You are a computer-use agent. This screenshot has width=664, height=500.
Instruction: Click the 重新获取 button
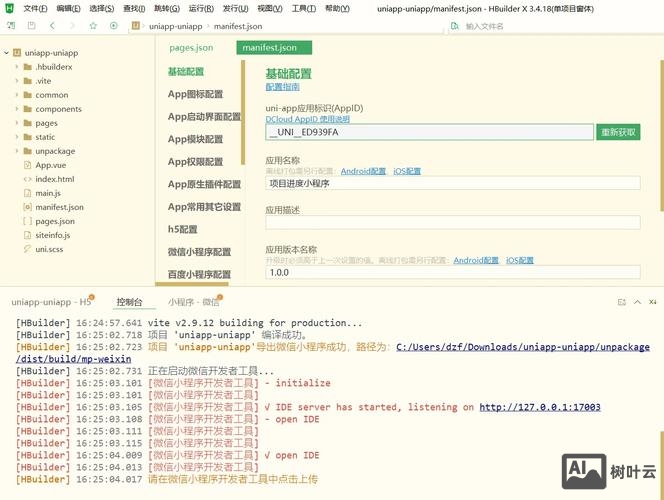pyautogui.click(x=618, y=132)
